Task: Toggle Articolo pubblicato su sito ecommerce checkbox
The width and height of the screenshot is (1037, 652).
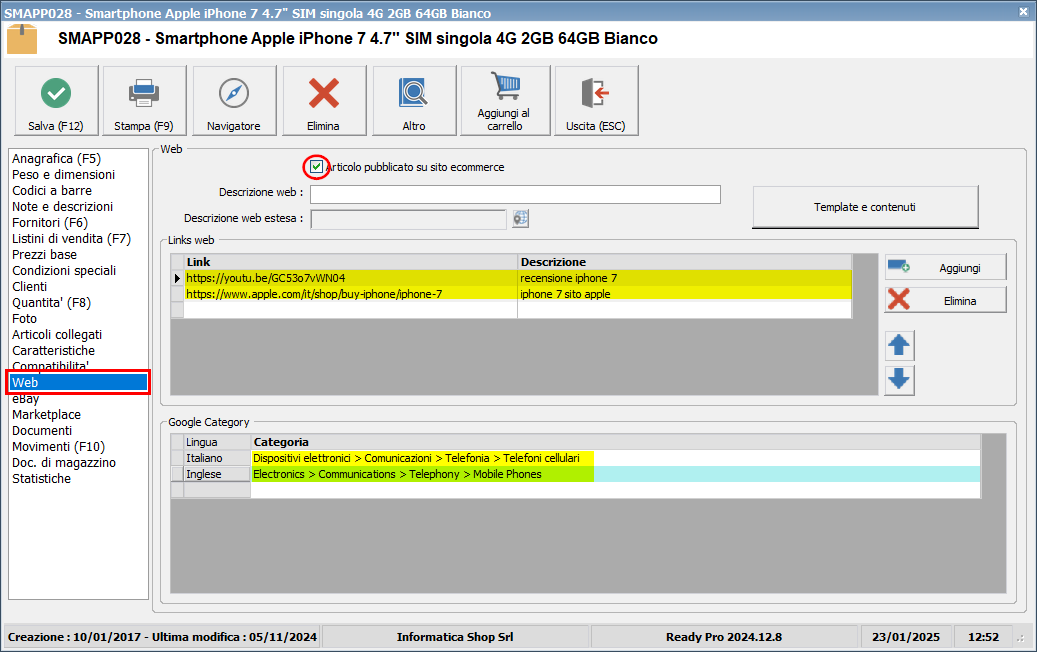Action: (x=316, y=167)
